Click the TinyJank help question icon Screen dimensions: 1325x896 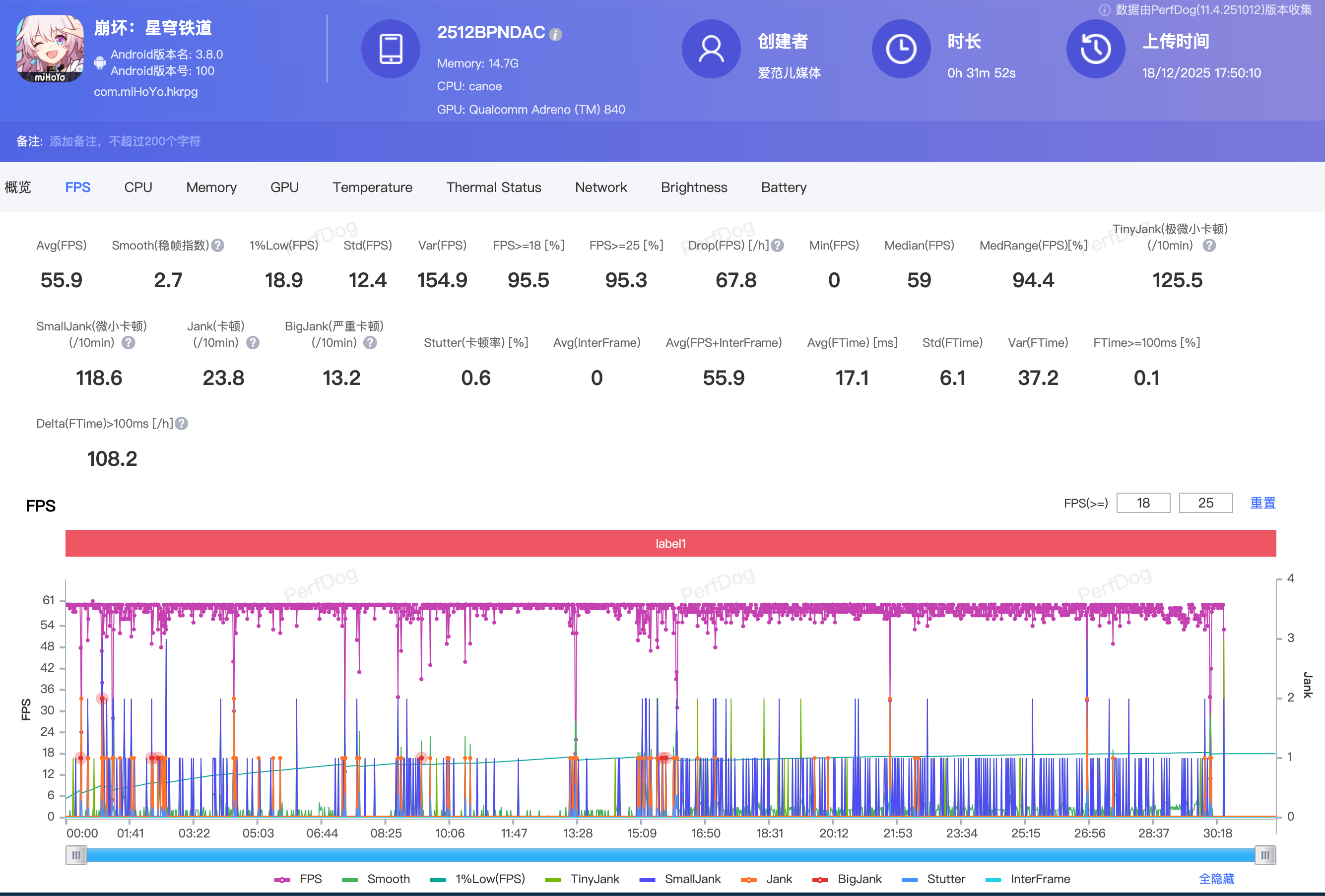[x=1209, y=245]
